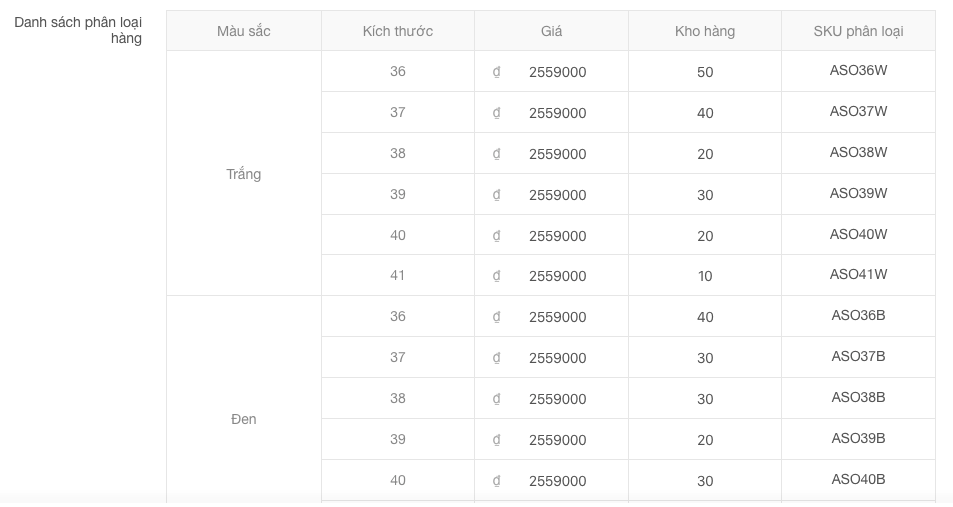Click the Kho hàng column header
Image resolution: width=953 pixels, height=507 pixels.
[x=705, y=31]
